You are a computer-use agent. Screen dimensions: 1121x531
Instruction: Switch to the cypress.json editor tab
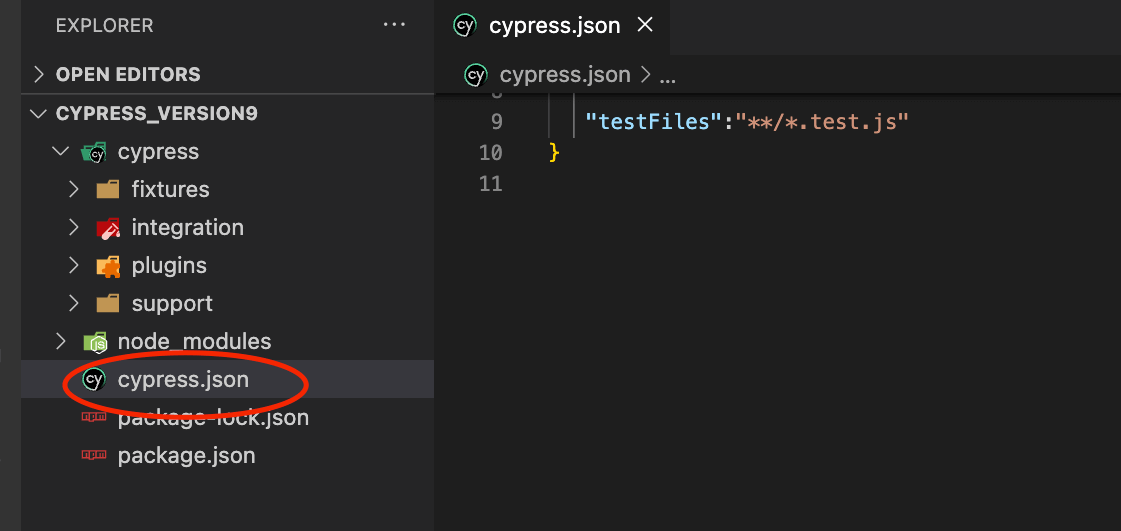(x=554, y=26)
